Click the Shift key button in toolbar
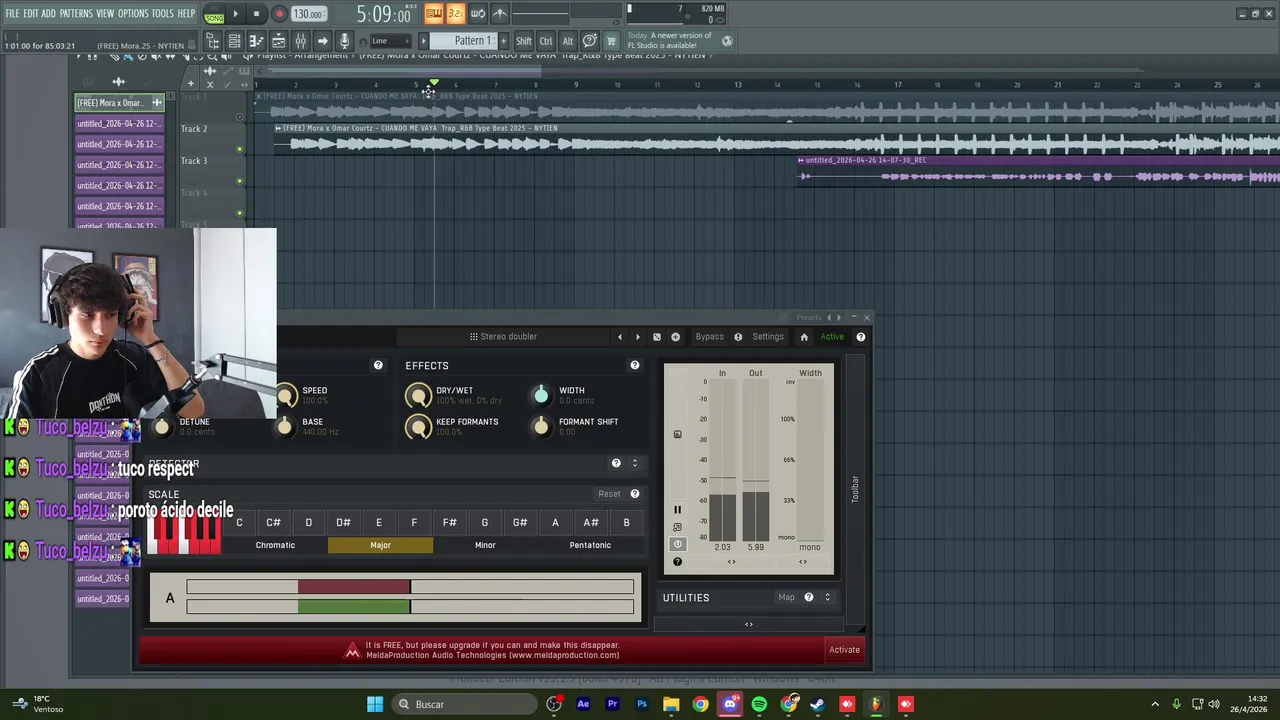The image size is (1280, 720). pyautogui.click(x=524, y=41)
